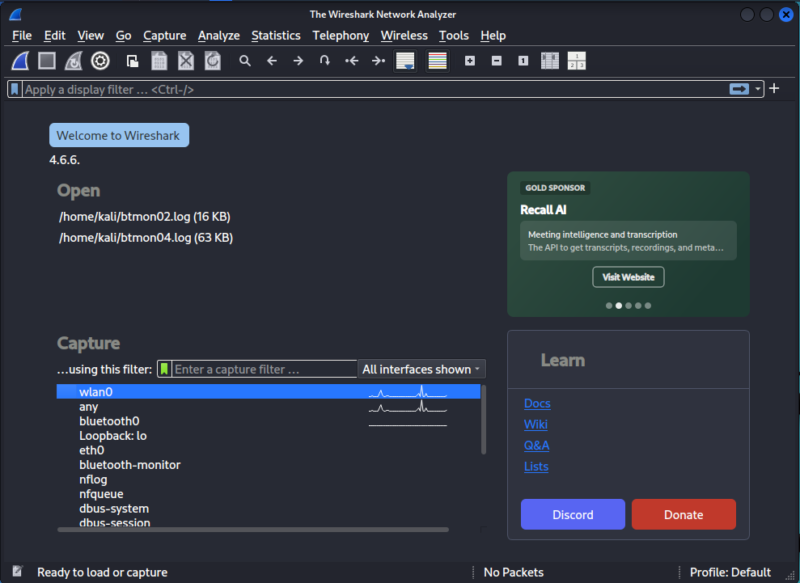The width and height of the screenshot is (800, 583).
Task: Open a capture file icon
Action: click(133, 61)
